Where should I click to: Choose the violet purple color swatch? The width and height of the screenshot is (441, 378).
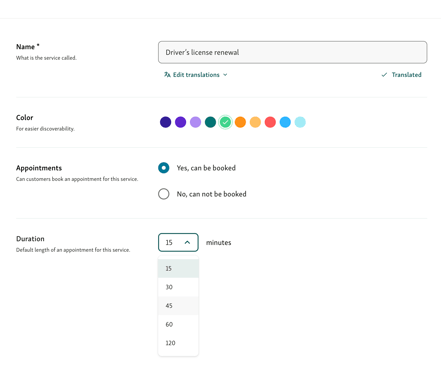pos(180,122)
